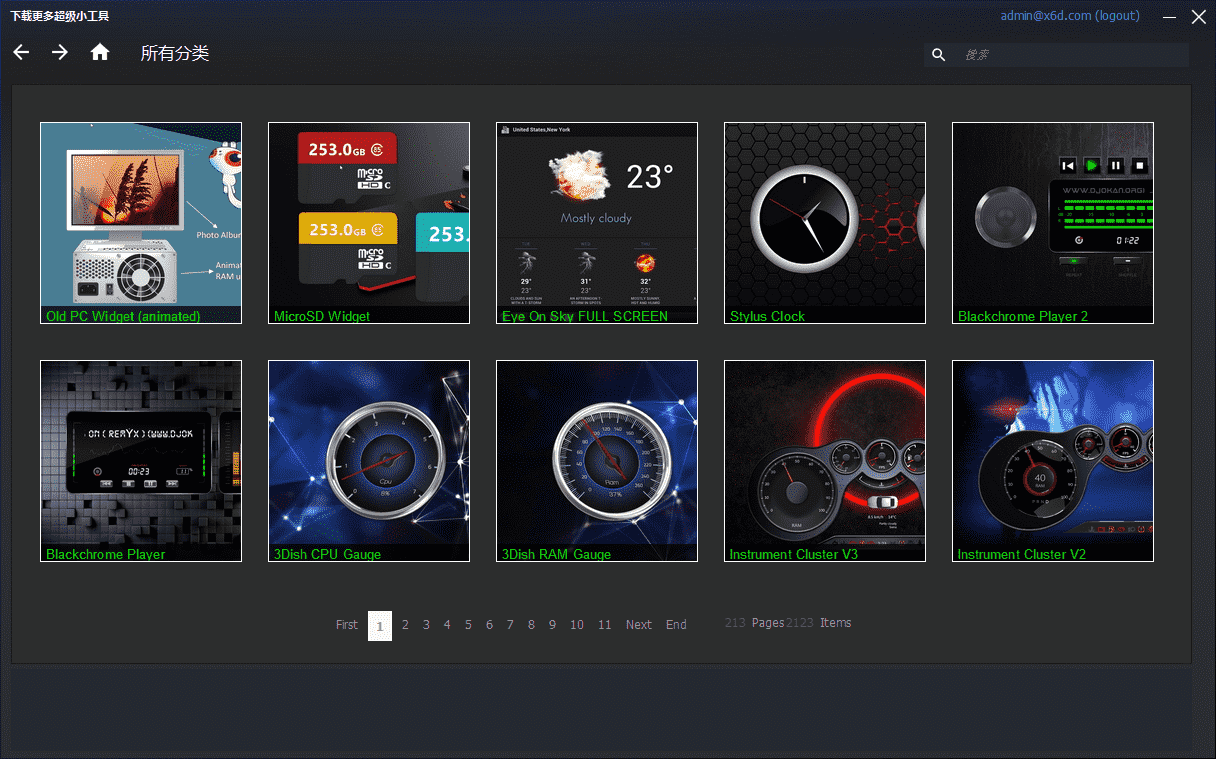Jump to the last page using End

(x=676, y=624)
